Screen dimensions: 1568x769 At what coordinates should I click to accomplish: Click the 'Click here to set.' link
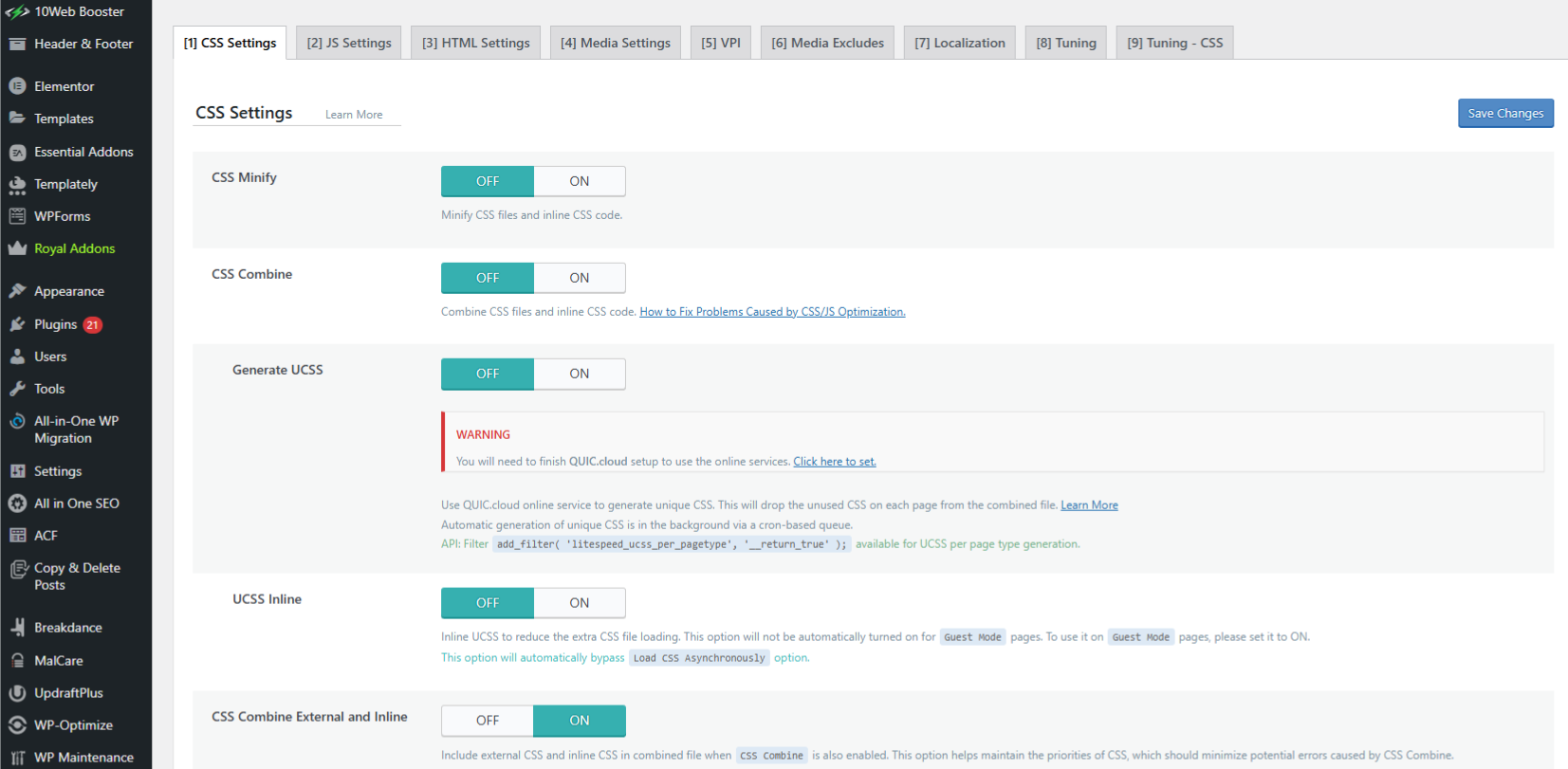(x=835, y=462)
